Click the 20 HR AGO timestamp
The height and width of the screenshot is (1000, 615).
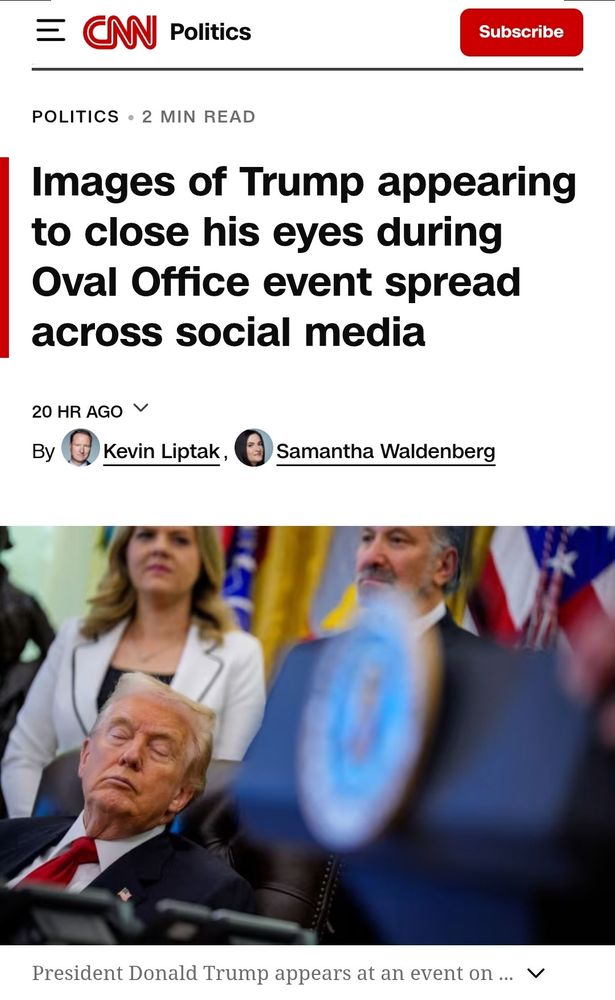[x=77, y=412]
